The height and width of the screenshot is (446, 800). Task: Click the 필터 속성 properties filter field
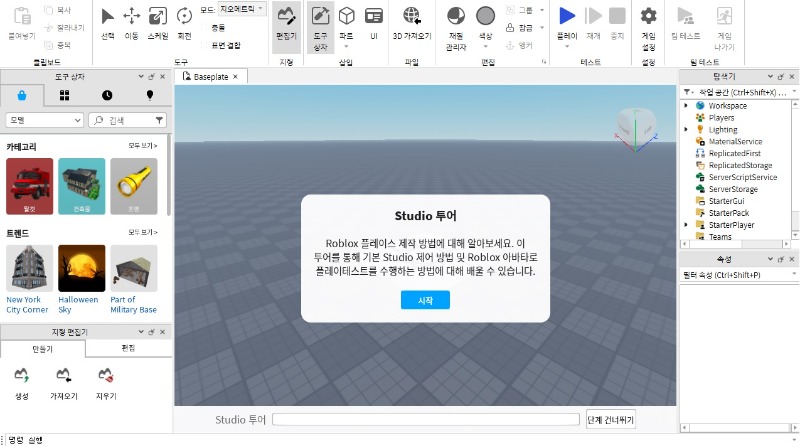pos(739,275)
